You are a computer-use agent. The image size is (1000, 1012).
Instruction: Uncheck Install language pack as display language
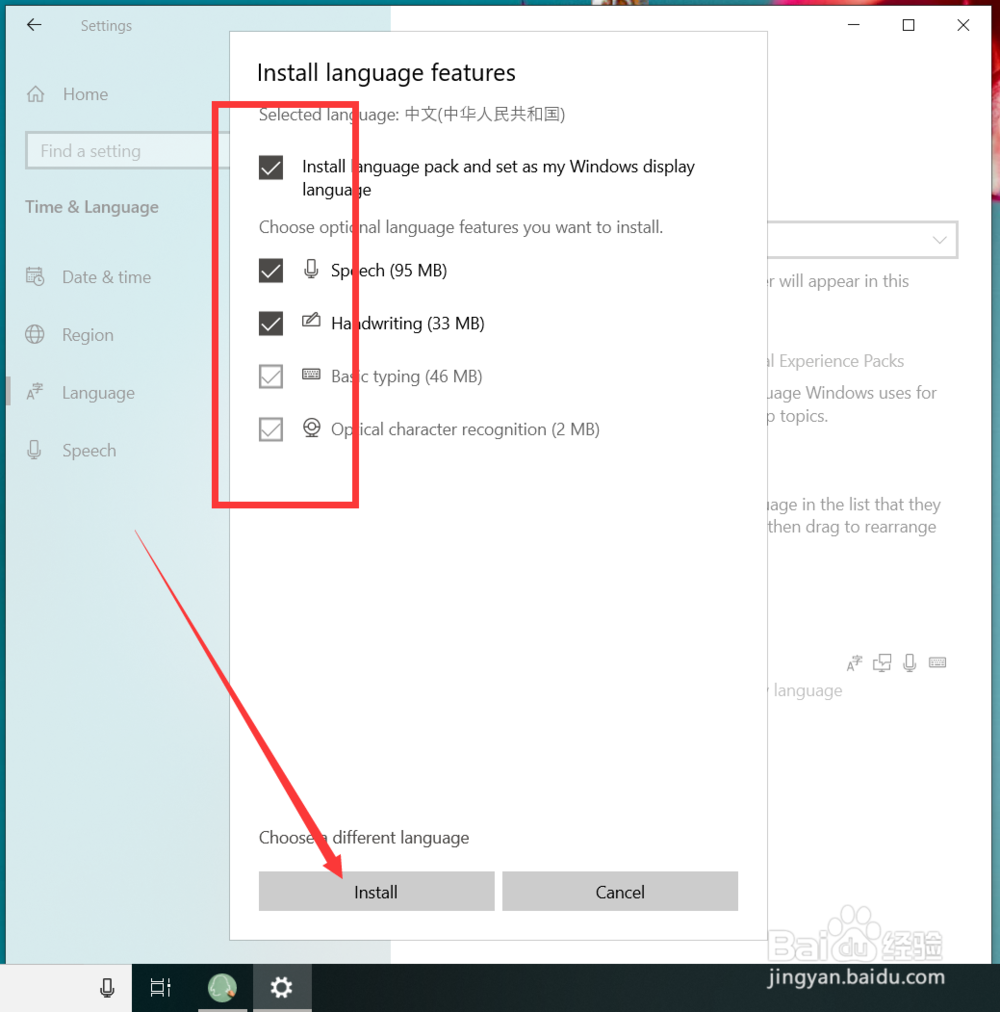coord(271,168)
